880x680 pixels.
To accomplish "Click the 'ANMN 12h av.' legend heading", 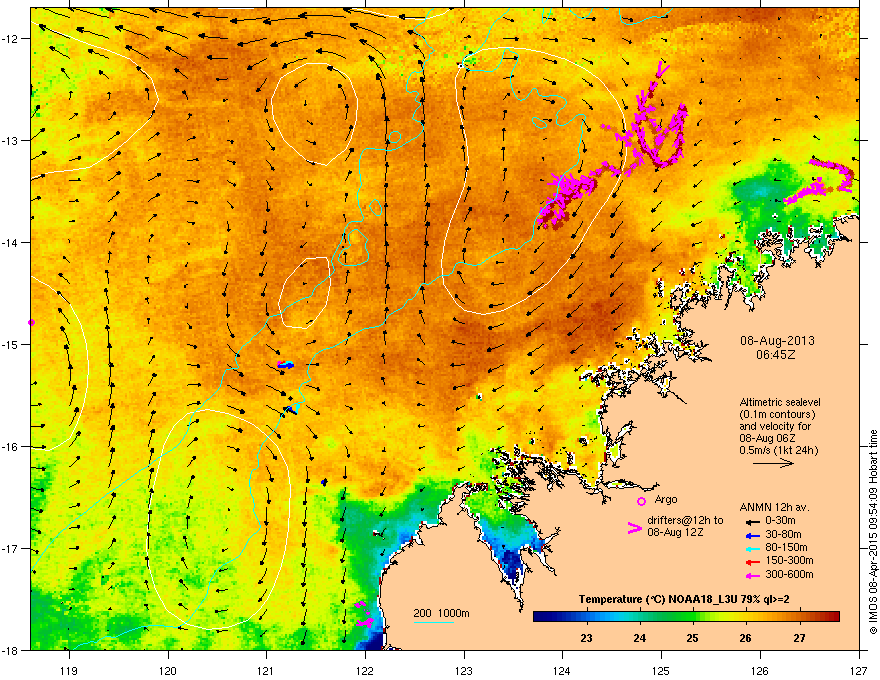I will click(x=774, y=507).
